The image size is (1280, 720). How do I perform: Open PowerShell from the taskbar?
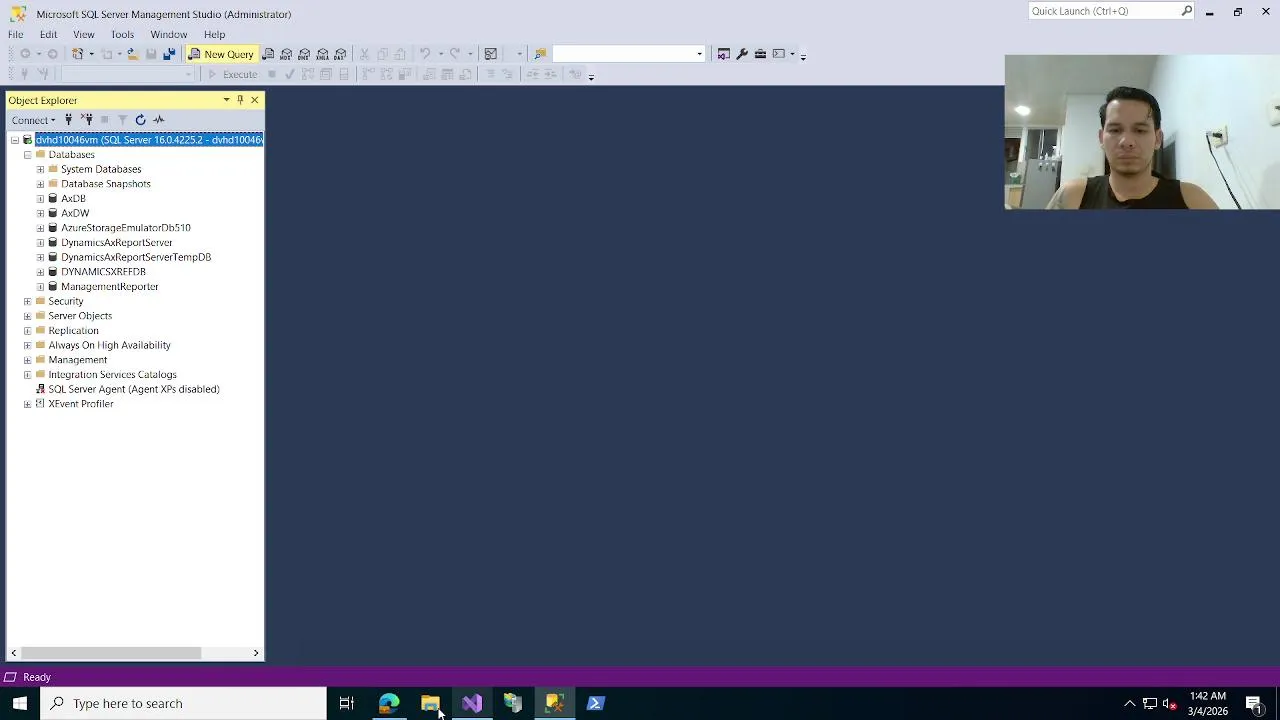click(595, 703)
